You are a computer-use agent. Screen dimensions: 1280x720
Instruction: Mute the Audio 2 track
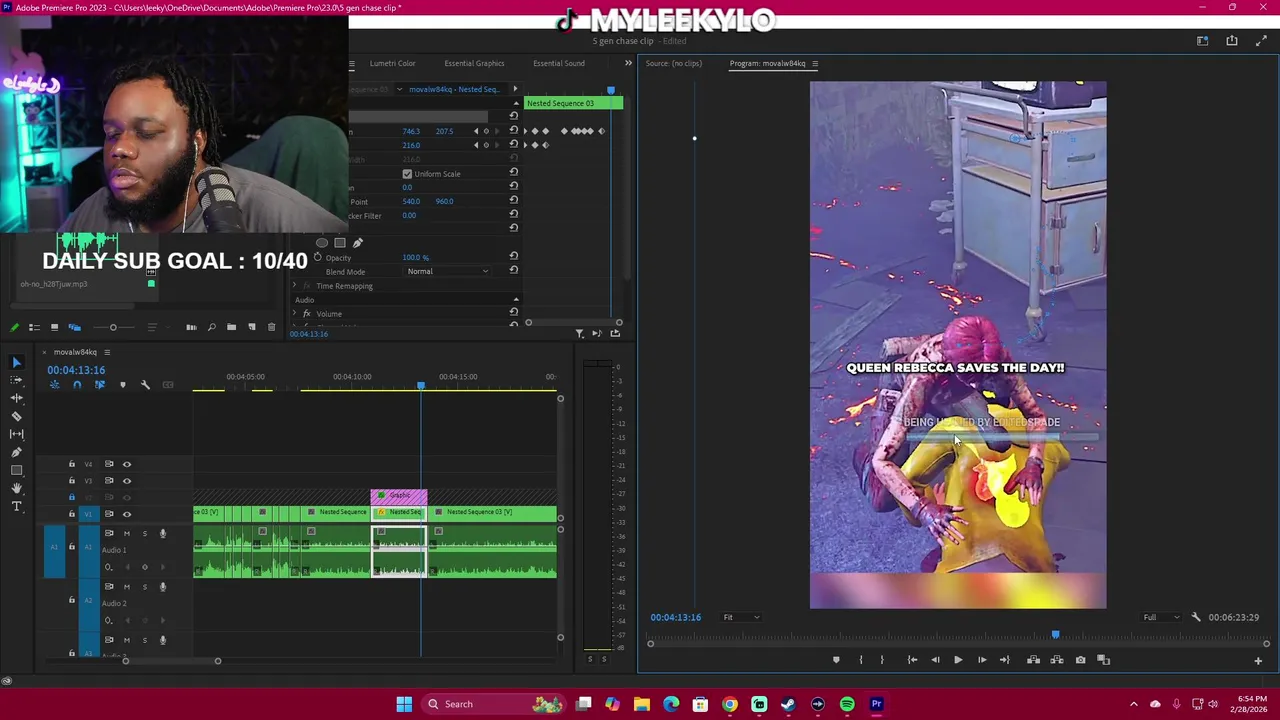point(126,586)
